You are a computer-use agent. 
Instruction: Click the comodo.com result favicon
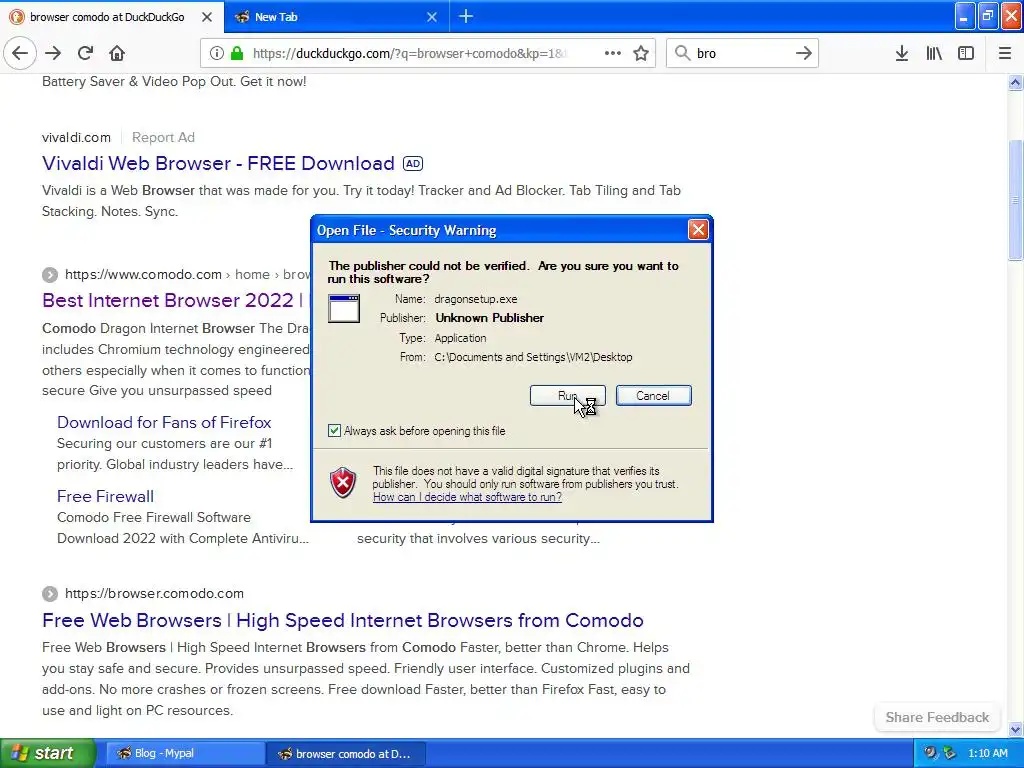50,274
